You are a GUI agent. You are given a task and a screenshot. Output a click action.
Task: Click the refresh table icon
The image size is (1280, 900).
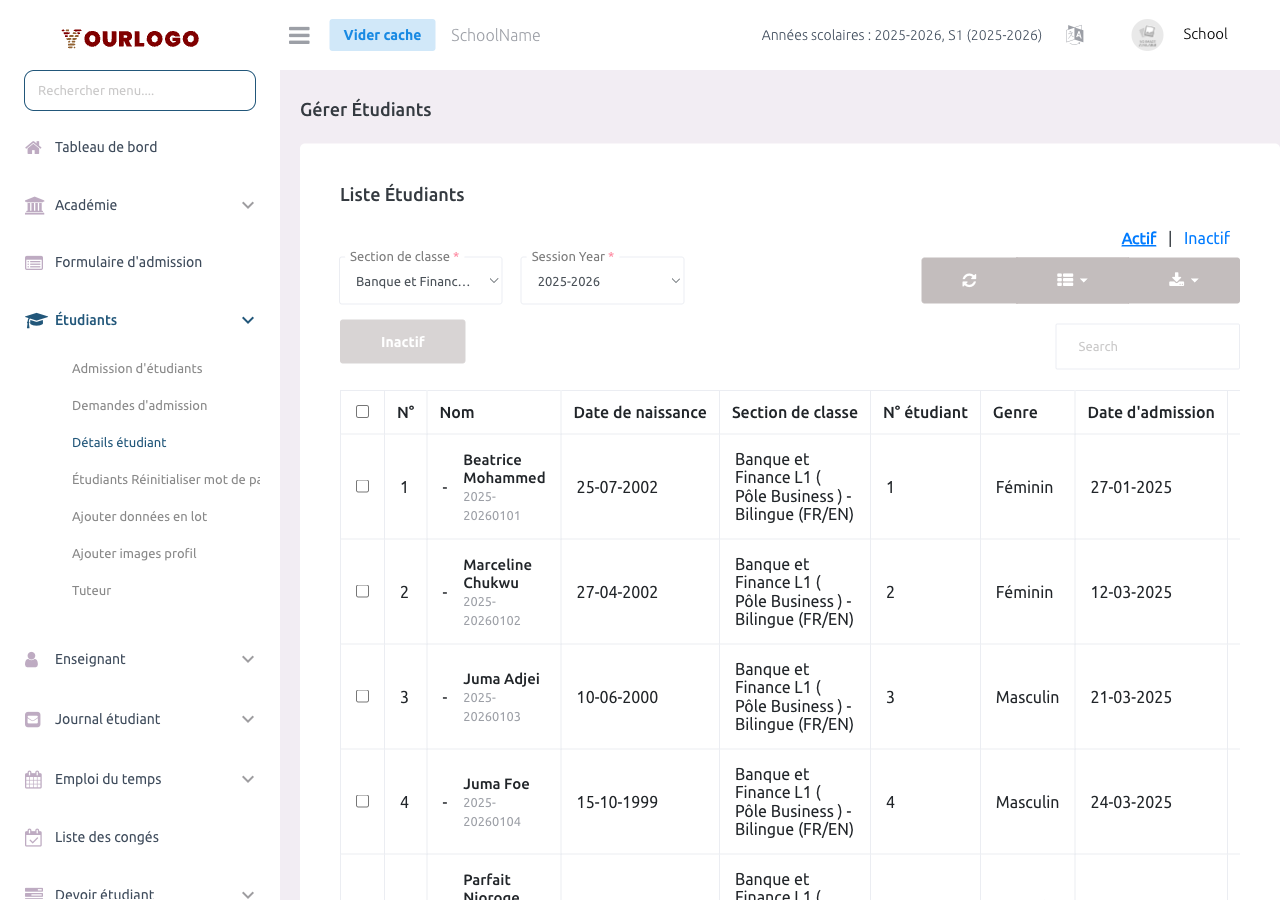(x=968, y=280)
